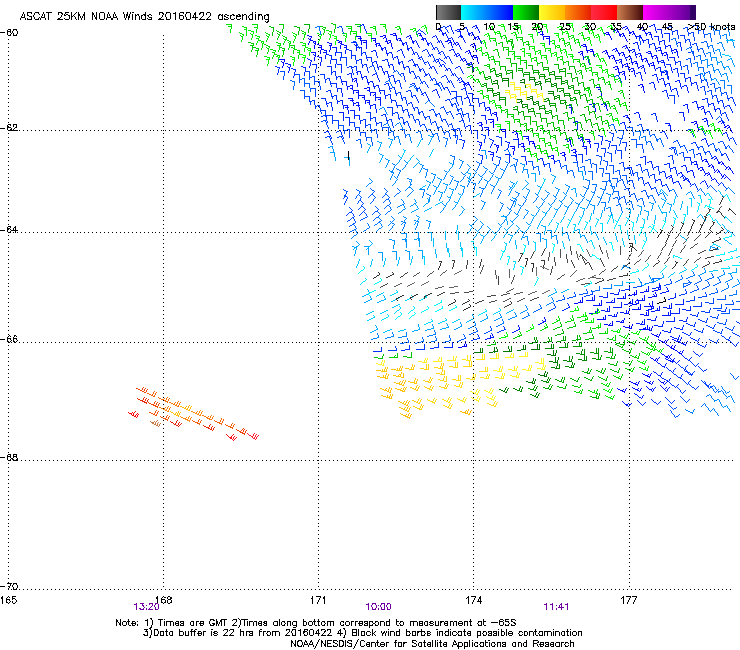This screenshot has width=740, height=650.
Task: Click the -66 latitude axis label
Action: (9, 340)
